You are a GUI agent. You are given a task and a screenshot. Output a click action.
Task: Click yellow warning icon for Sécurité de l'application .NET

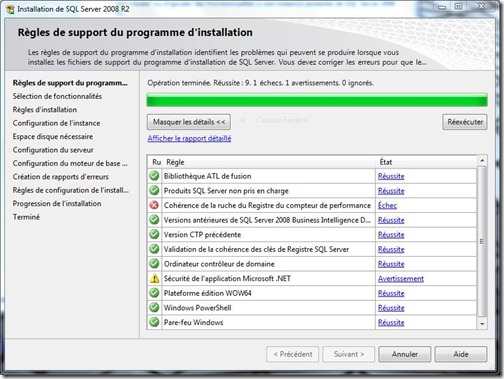coord(154,278)
